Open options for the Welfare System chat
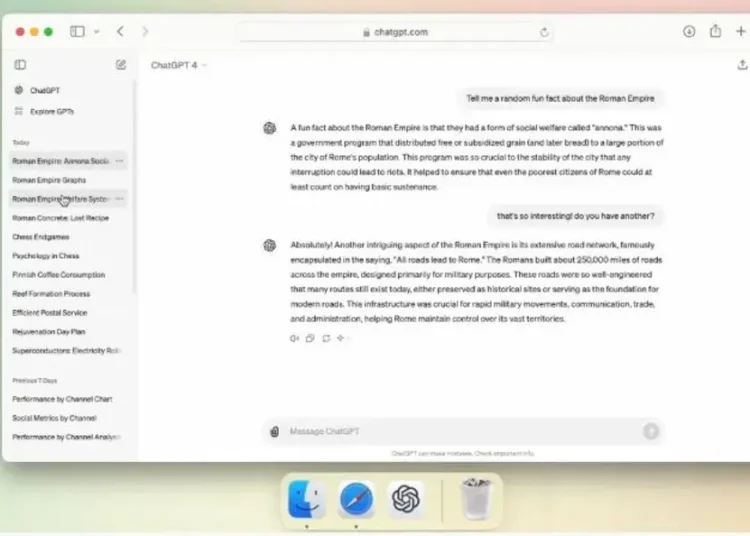 point(120,199)
